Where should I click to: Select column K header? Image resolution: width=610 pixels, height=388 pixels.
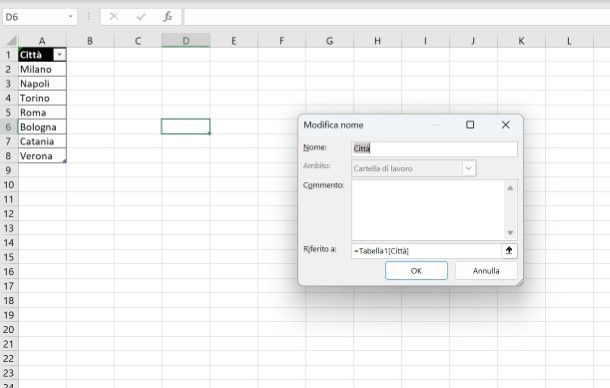(x=521, y=41)
